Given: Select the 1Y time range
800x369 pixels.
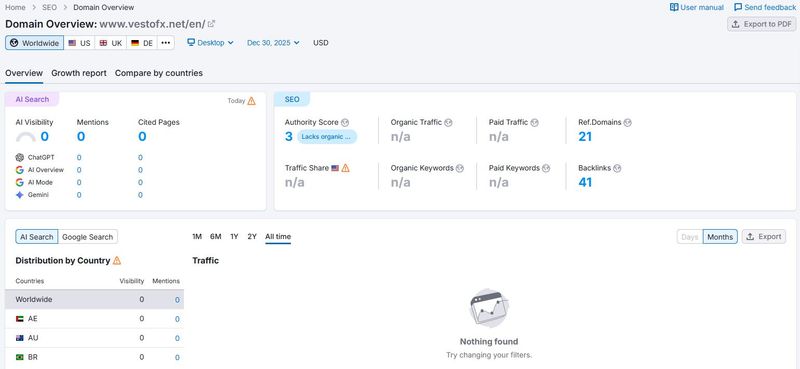Looking at the screenshot, I should pyautogui.click(x=234, y=236).
